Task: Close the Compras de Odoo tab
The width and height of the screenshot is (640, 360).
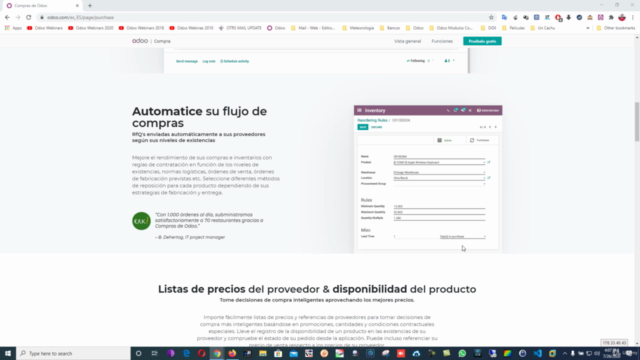Action: (77, 6)
